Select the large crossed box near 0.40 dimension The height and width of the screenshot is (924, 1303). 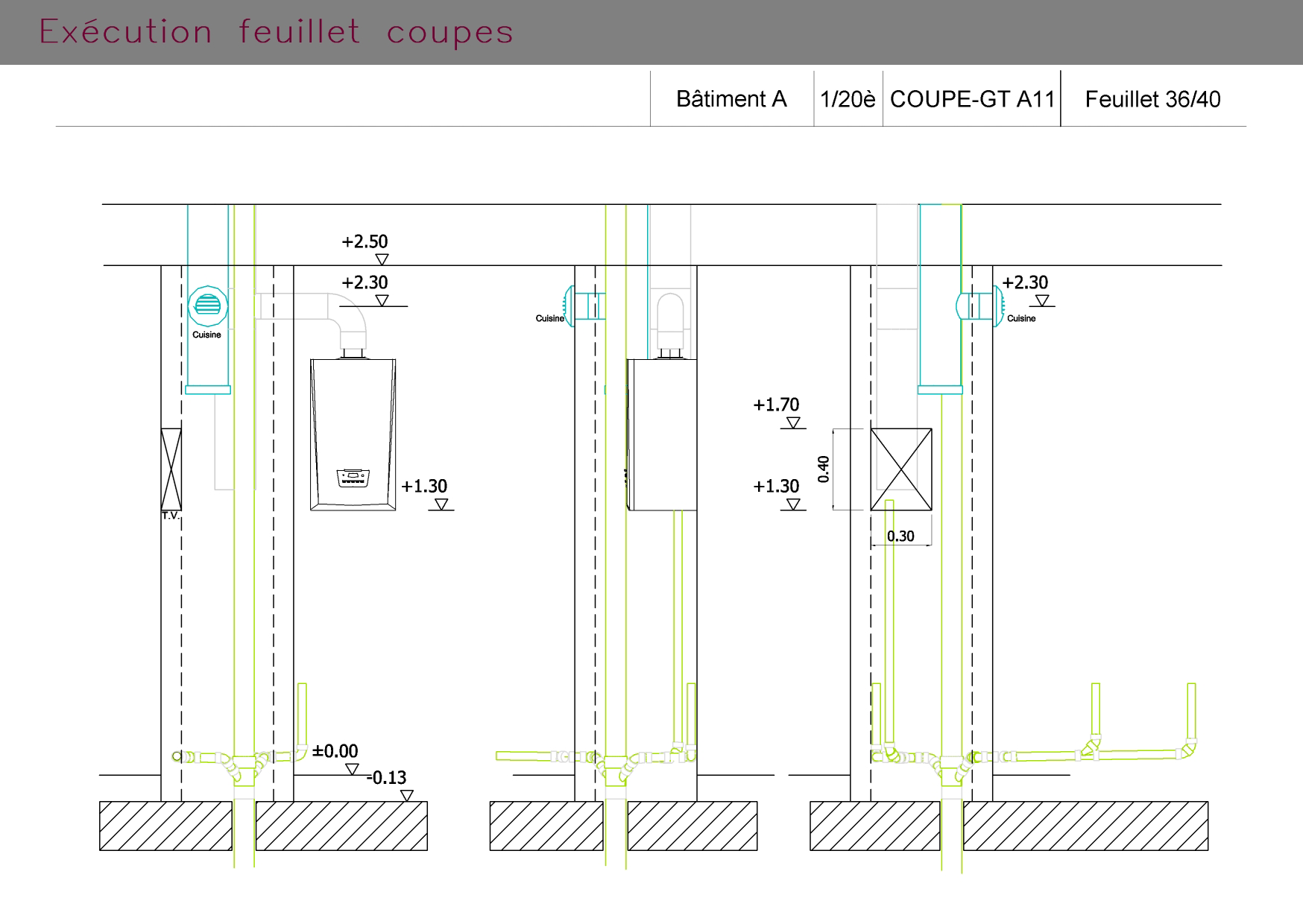900,469
